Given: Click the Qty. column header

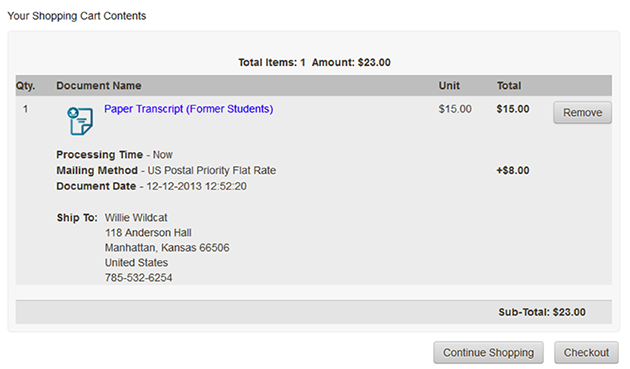Looking at the screenshot, I should [25, 86].
